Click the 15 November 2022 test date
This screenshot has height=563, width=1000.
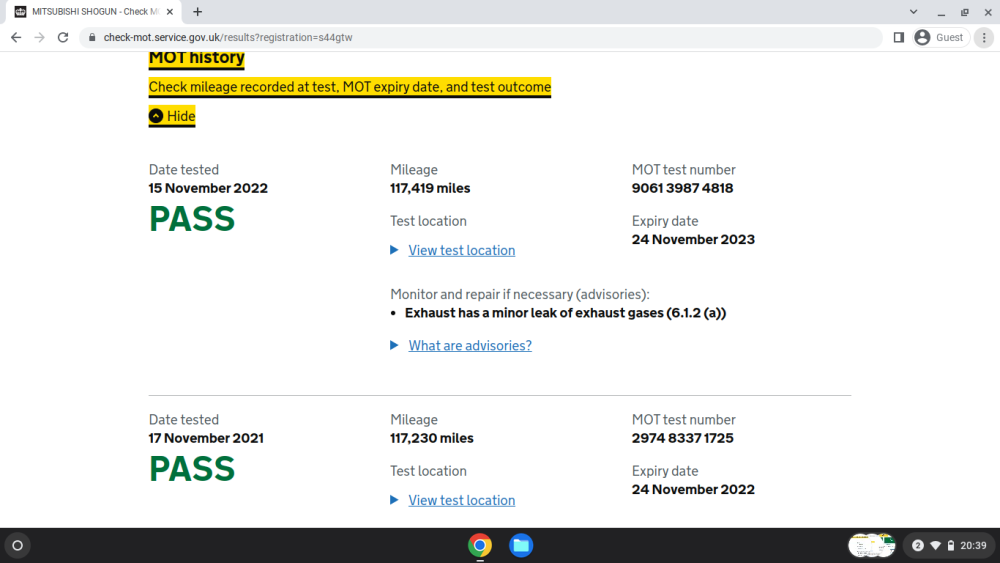point(208,189)
